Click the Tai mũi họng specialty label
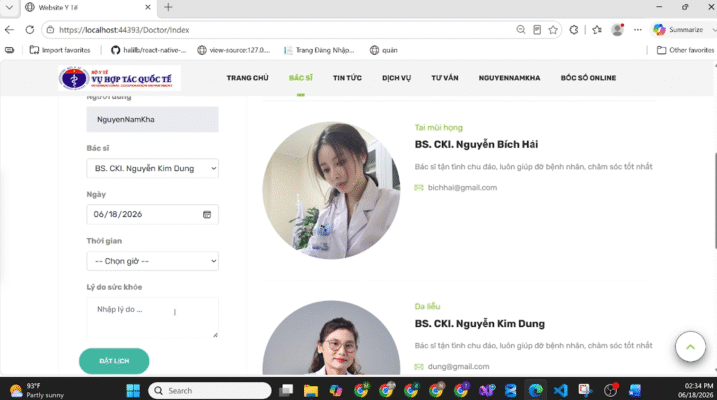The width and height of the screenshot is (717, 400). [439, 128]
